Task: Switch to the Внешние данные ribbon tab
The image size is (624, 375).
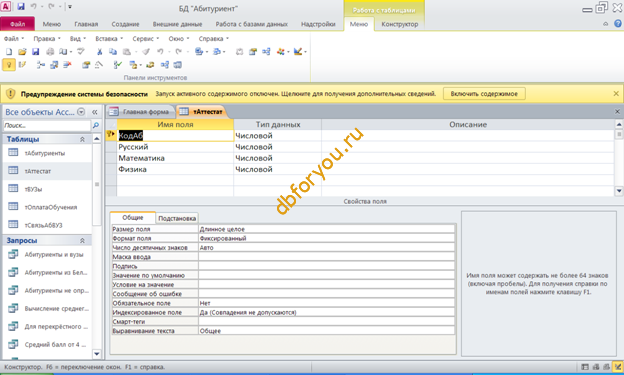Action: click(177, 24)
